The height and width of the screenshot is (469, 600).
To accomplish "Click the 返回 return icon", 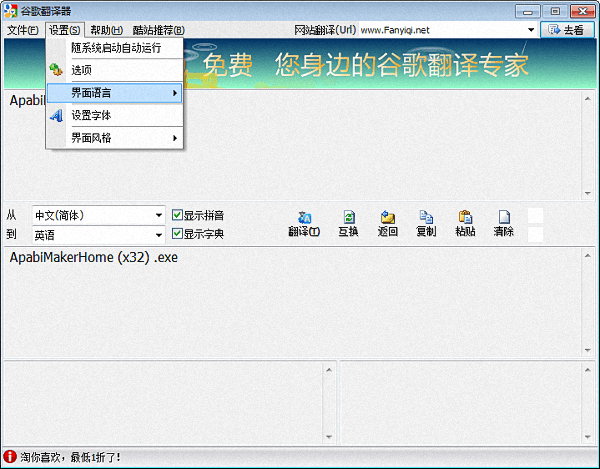I will click(387, 217).
